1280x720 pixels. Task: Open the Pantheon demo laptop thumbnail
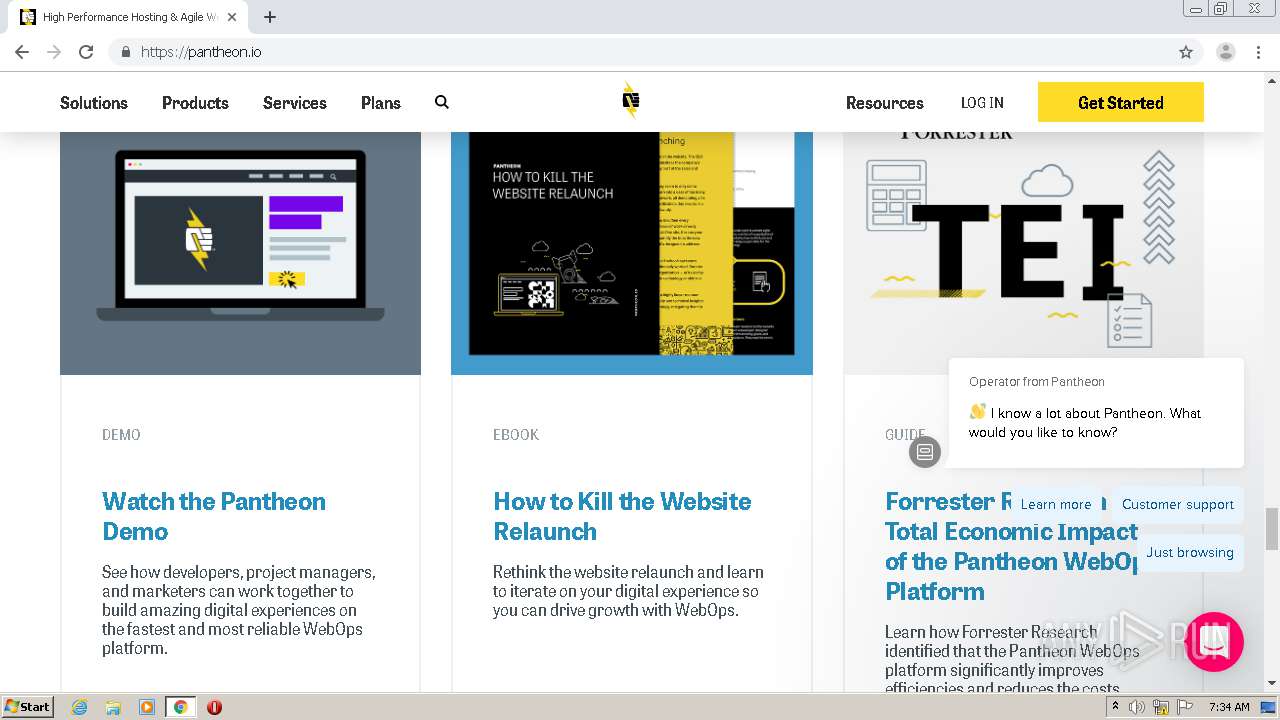[240, 253]
